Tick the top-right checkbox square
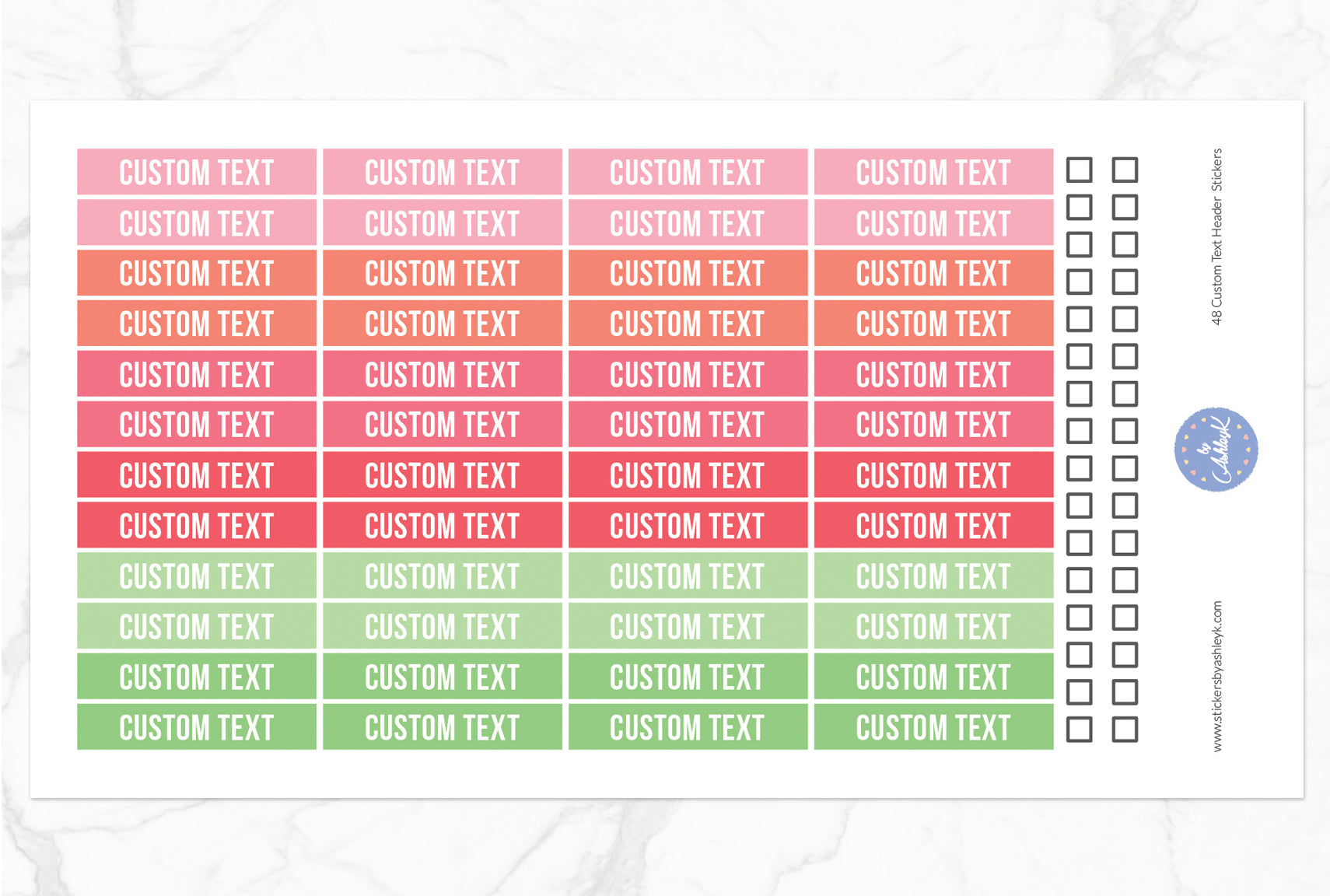Screen dimensions: 1330x896 click(1125, 170)
